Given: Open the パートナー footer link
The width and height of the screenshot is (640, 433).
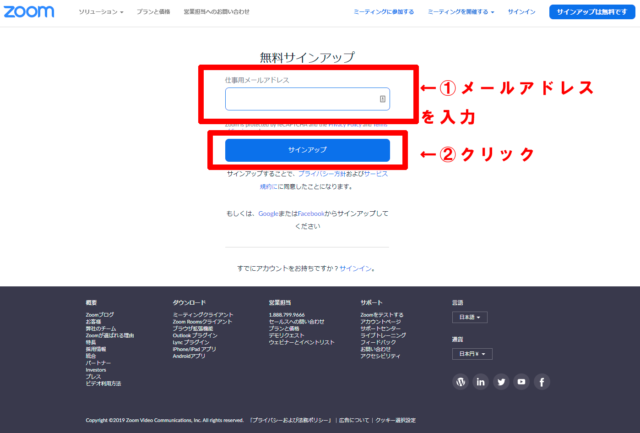Looking at the screenshot, I should (98, 363).
